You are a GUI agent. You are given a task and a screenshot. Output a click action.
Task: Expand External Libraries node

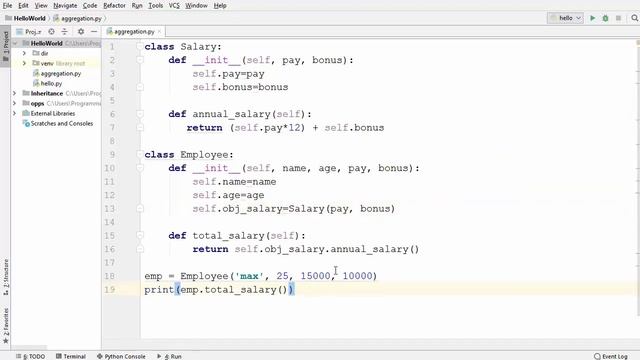click(x=15, y=113)
